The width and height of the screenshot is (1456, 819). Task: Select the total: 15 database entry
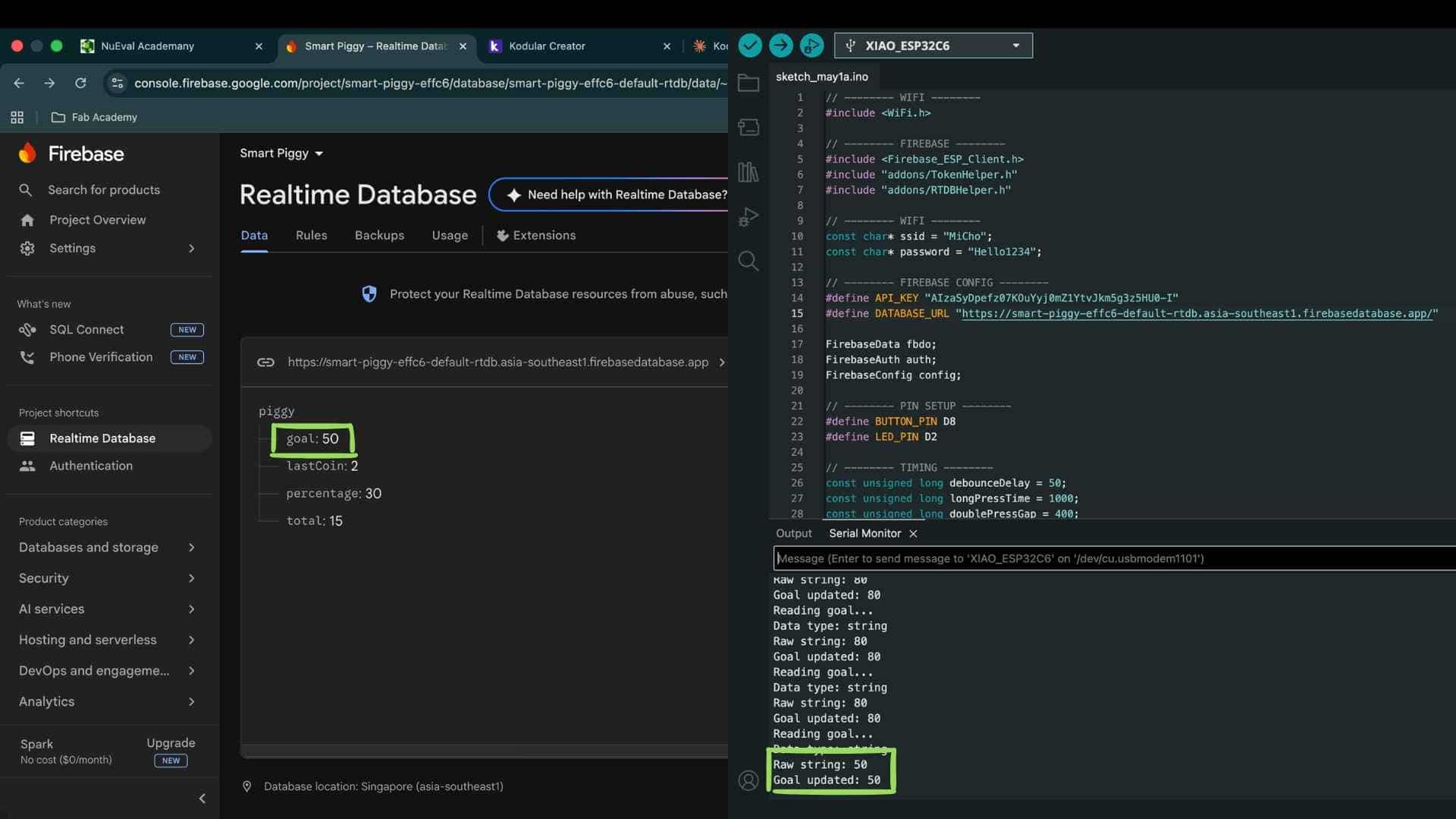coord(315,521)
